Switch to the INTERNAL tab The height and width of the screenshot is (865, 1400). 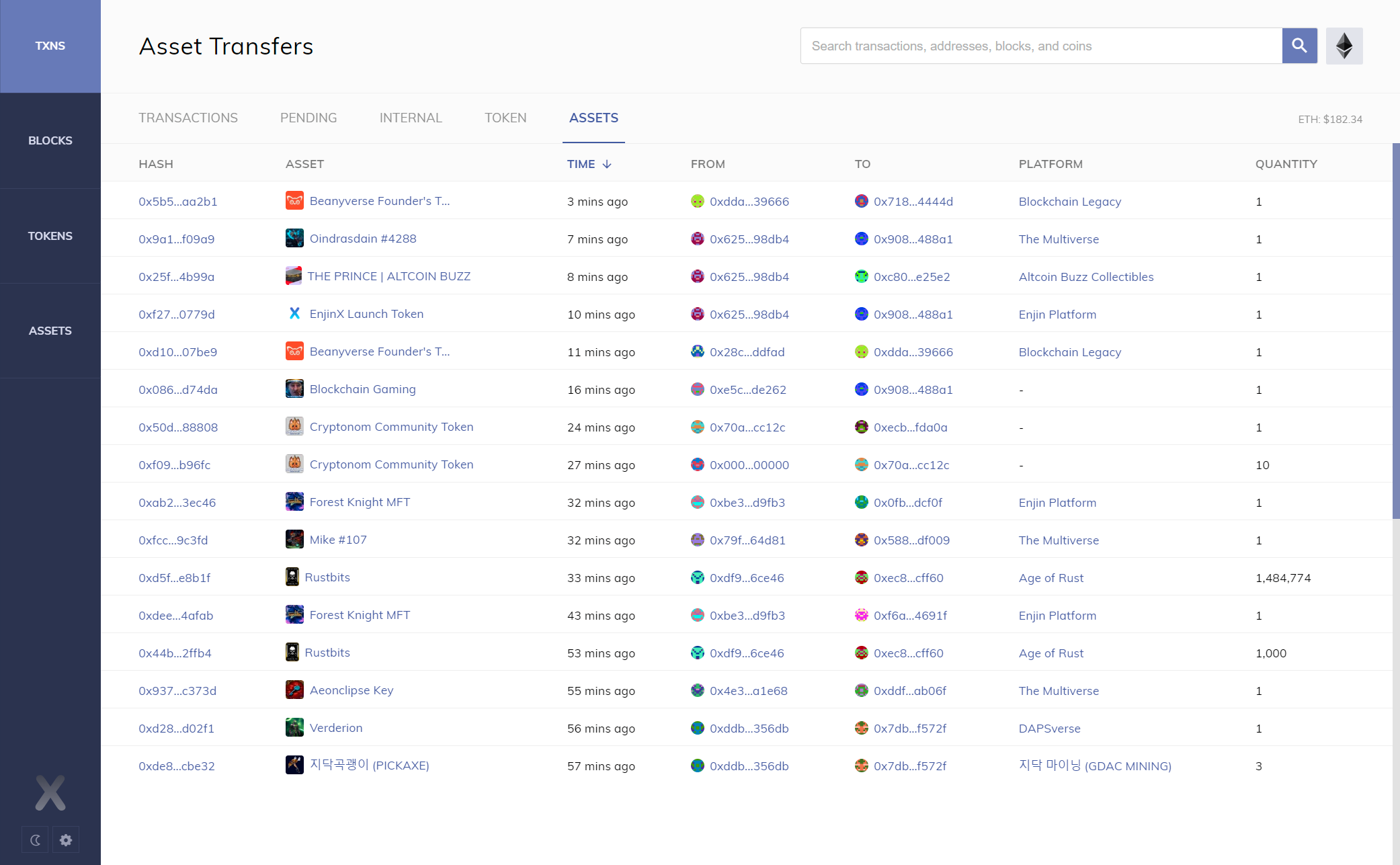point(411,118)
